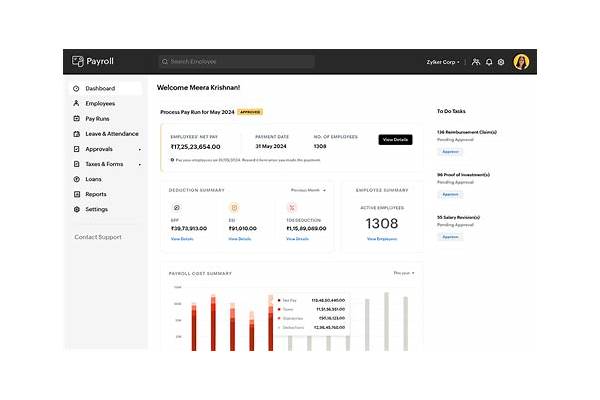The height and width of the screenshot is (400, 600).
Task: Click the last grey chart bar
Action: pos(406,324)
